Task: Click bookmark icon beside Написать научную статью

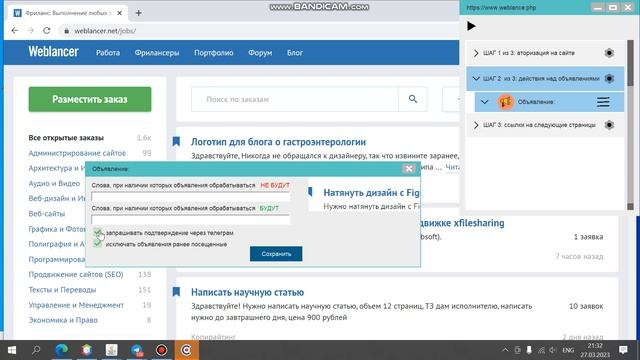Action: (176, 292)
